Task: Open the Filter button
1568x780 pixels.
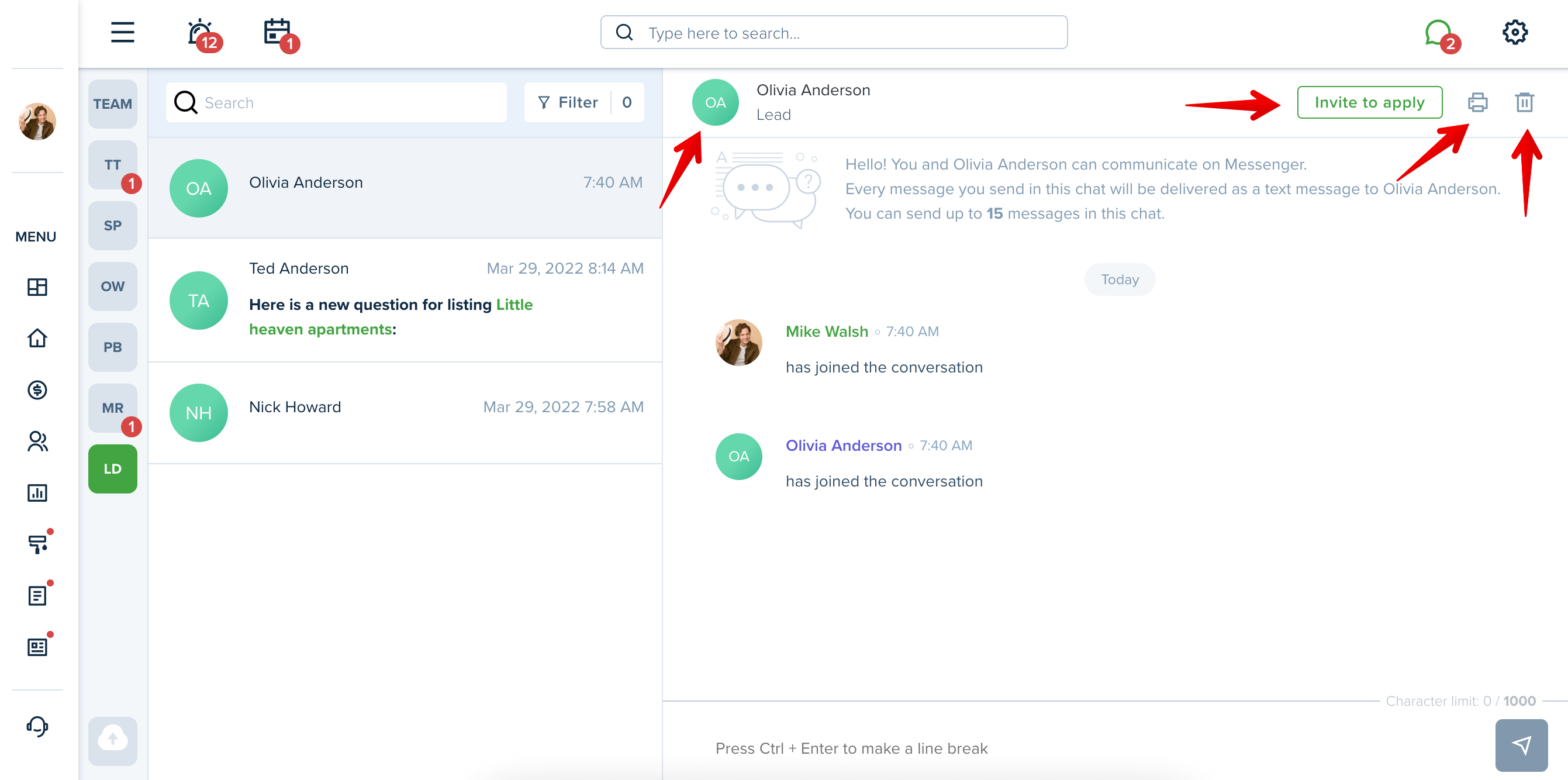Action: pyautogui.click(x=583, y=102)
